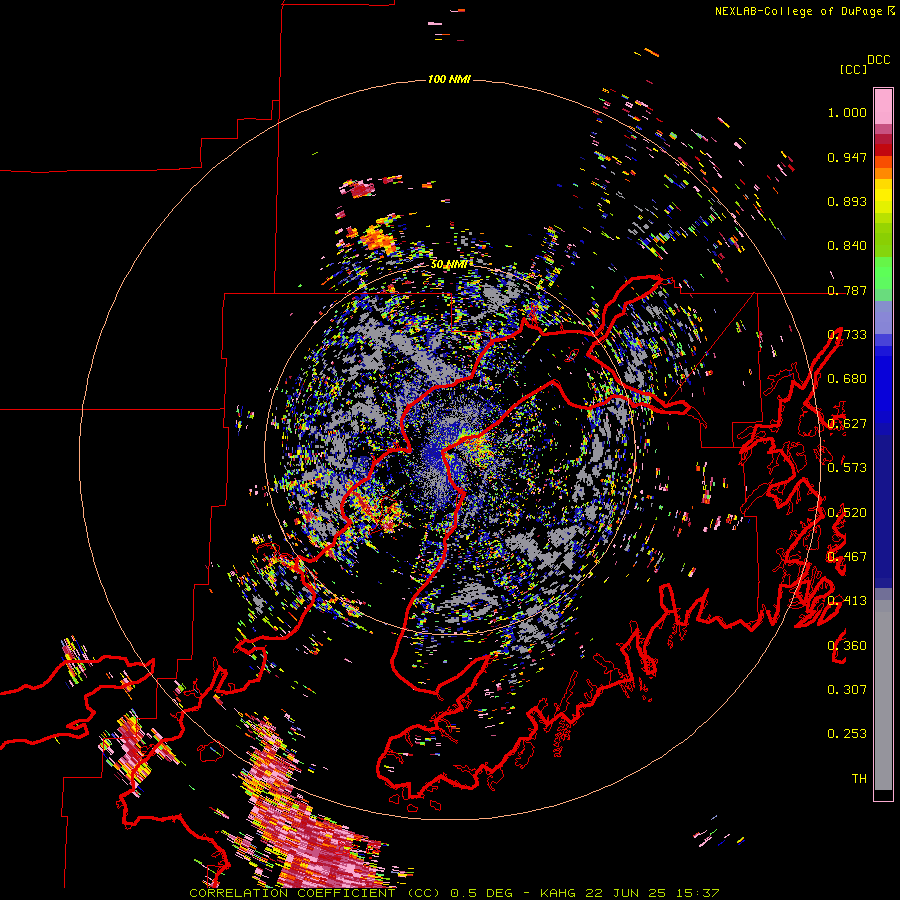Pick the bright blue swatch near 0.680
The image size is (900, 900).
pyautogui.click(x=883, y=385)
